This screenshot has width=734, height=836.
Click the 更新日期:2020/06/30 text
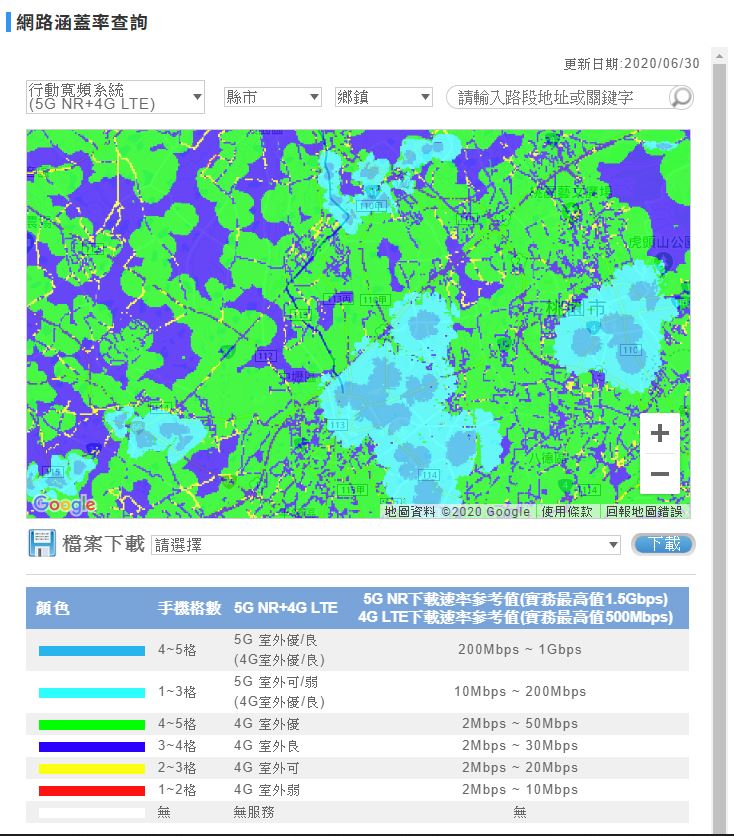632,63
